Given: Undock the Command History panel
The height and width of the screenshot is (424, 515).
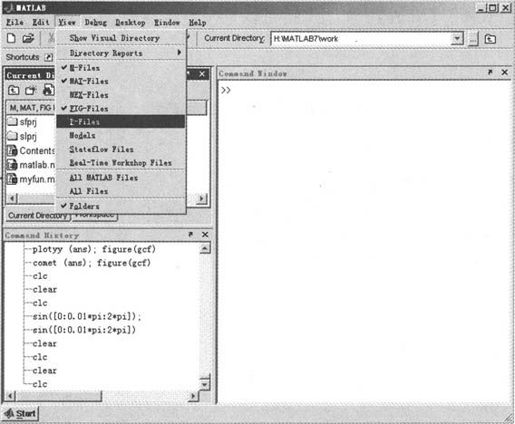Looking at the screenshot, I should pos(191,234).
